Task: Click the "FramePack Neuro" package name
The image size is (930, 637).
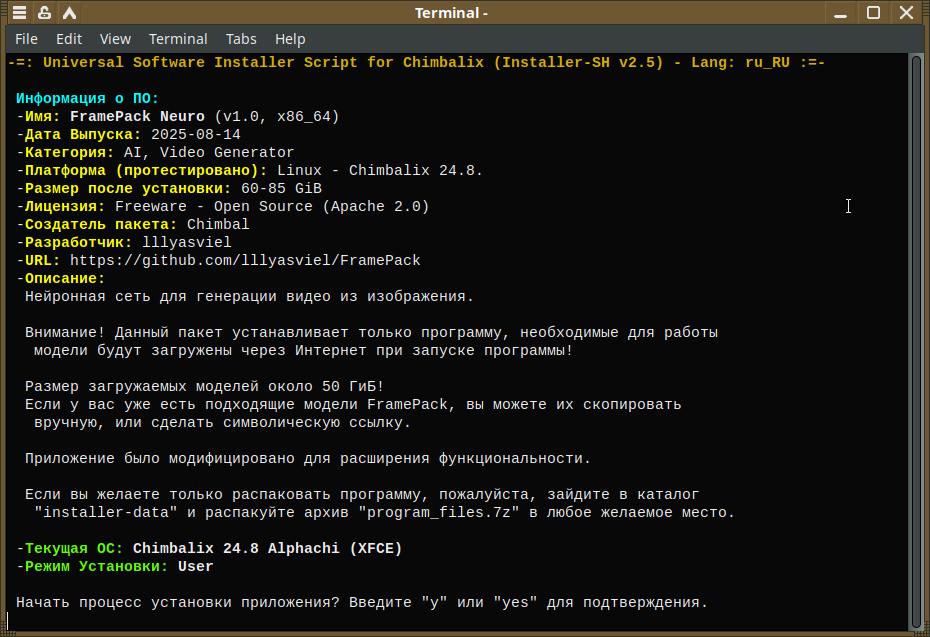Action: point(137,117)
